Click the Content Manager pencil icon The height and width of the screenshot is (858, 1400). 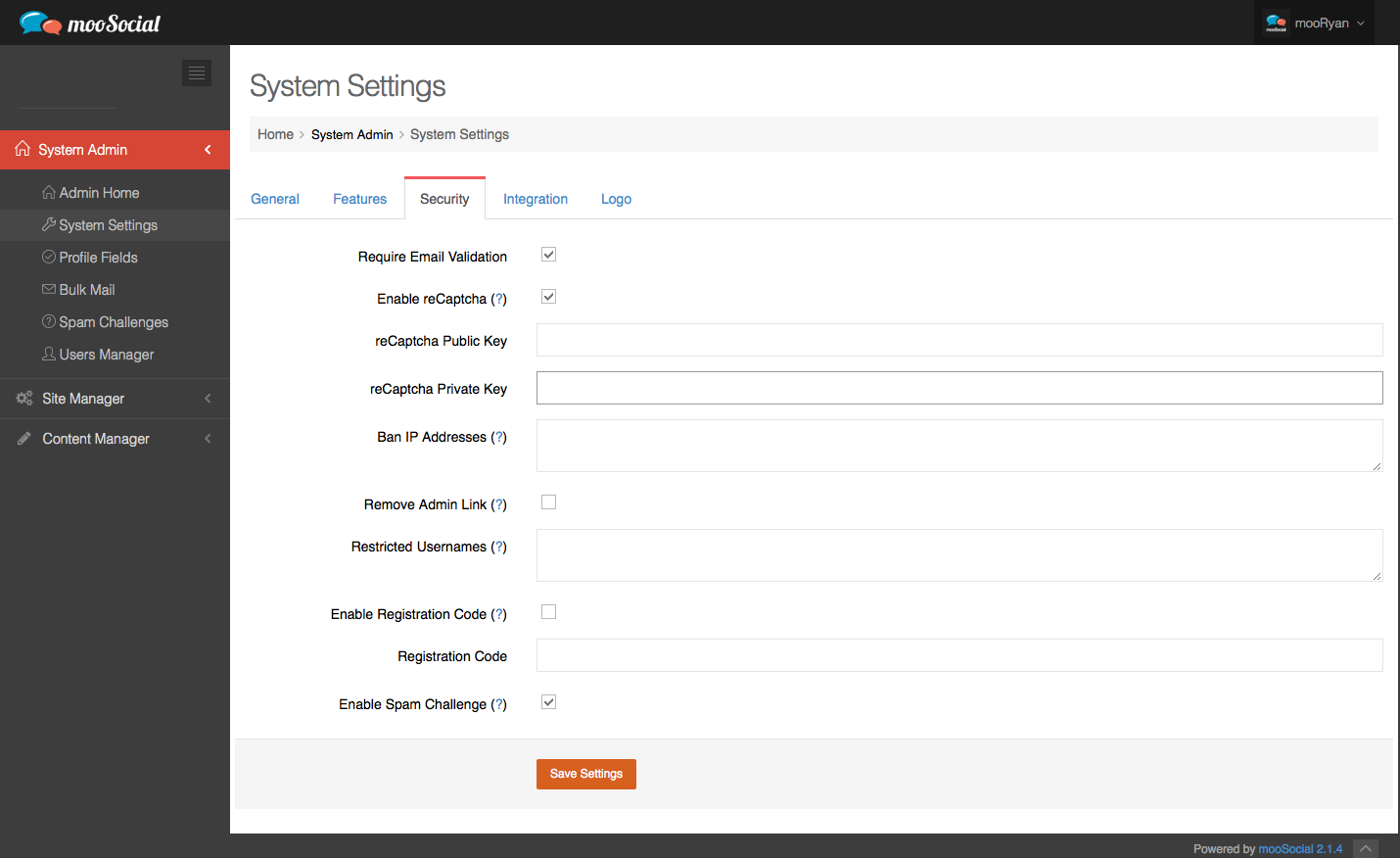click(24, 438)
